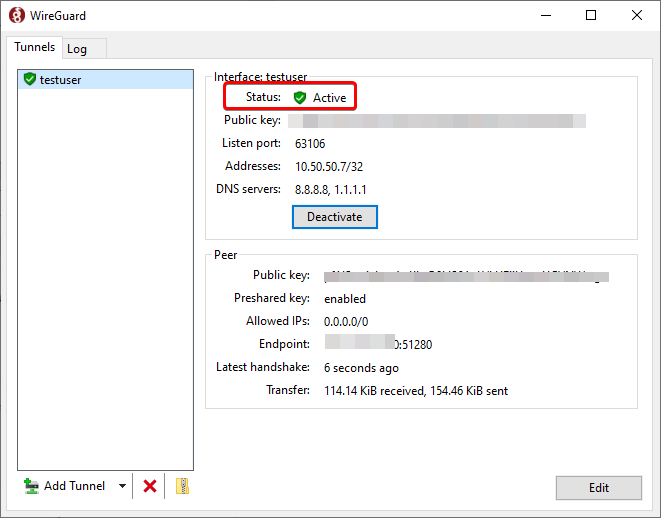Click the transfer statistics text
Viewport: 661px width, 518px height.
click(415, 391)
